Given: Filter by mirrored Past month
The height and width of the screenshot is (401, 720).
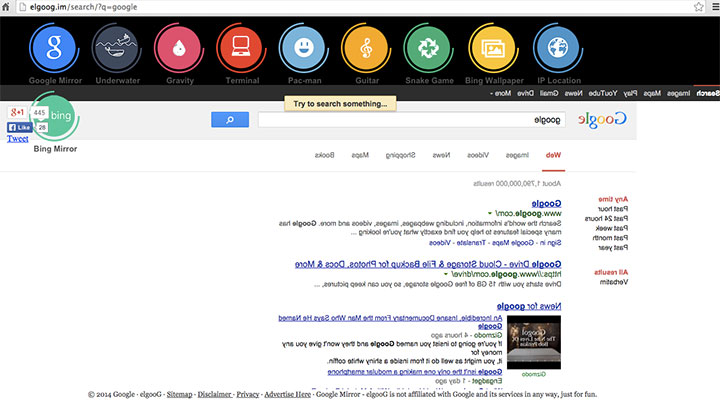Looking at the screenshot, I should click(x=610, y=238).
